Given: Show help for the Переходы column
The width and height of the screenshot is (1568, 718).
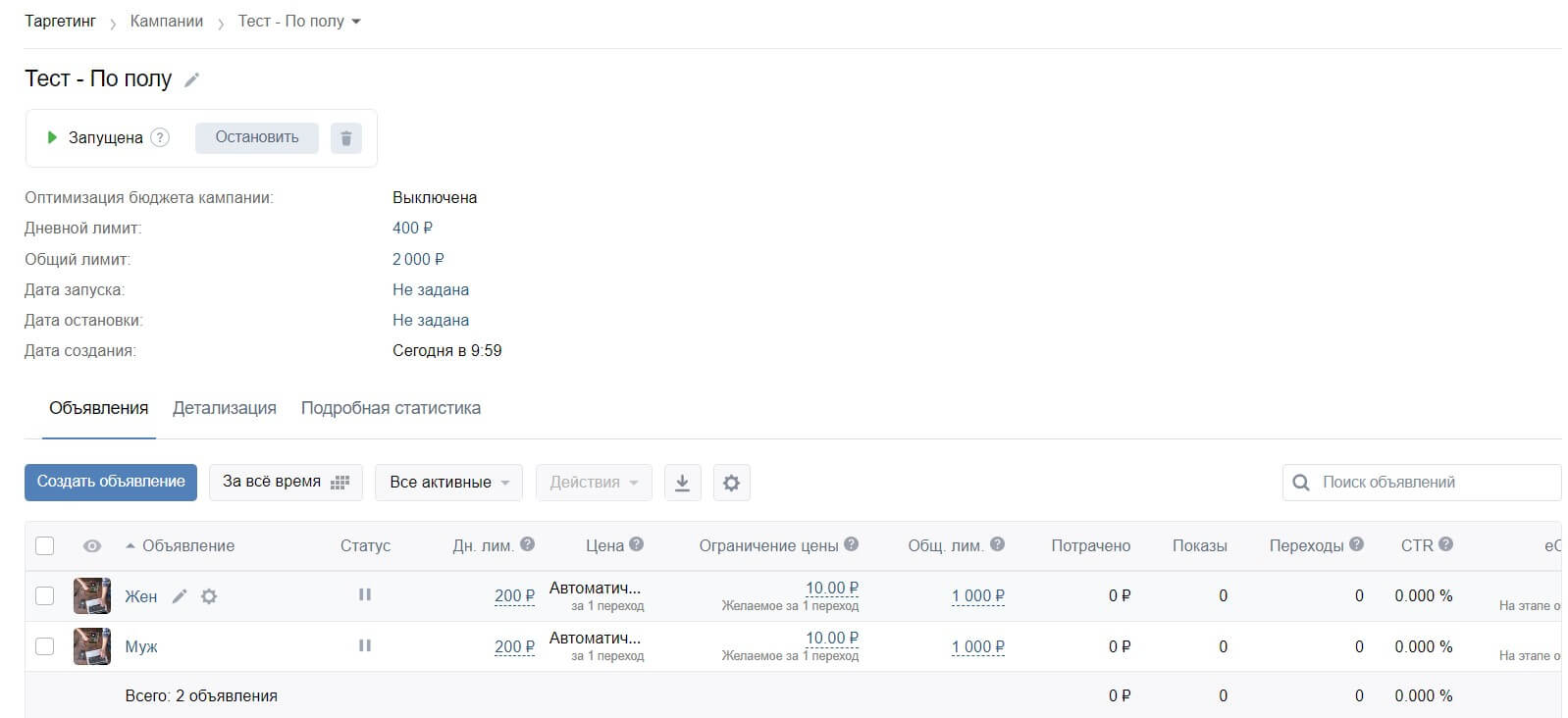Looking at the screenshot, I should (x=1356, y=544).
